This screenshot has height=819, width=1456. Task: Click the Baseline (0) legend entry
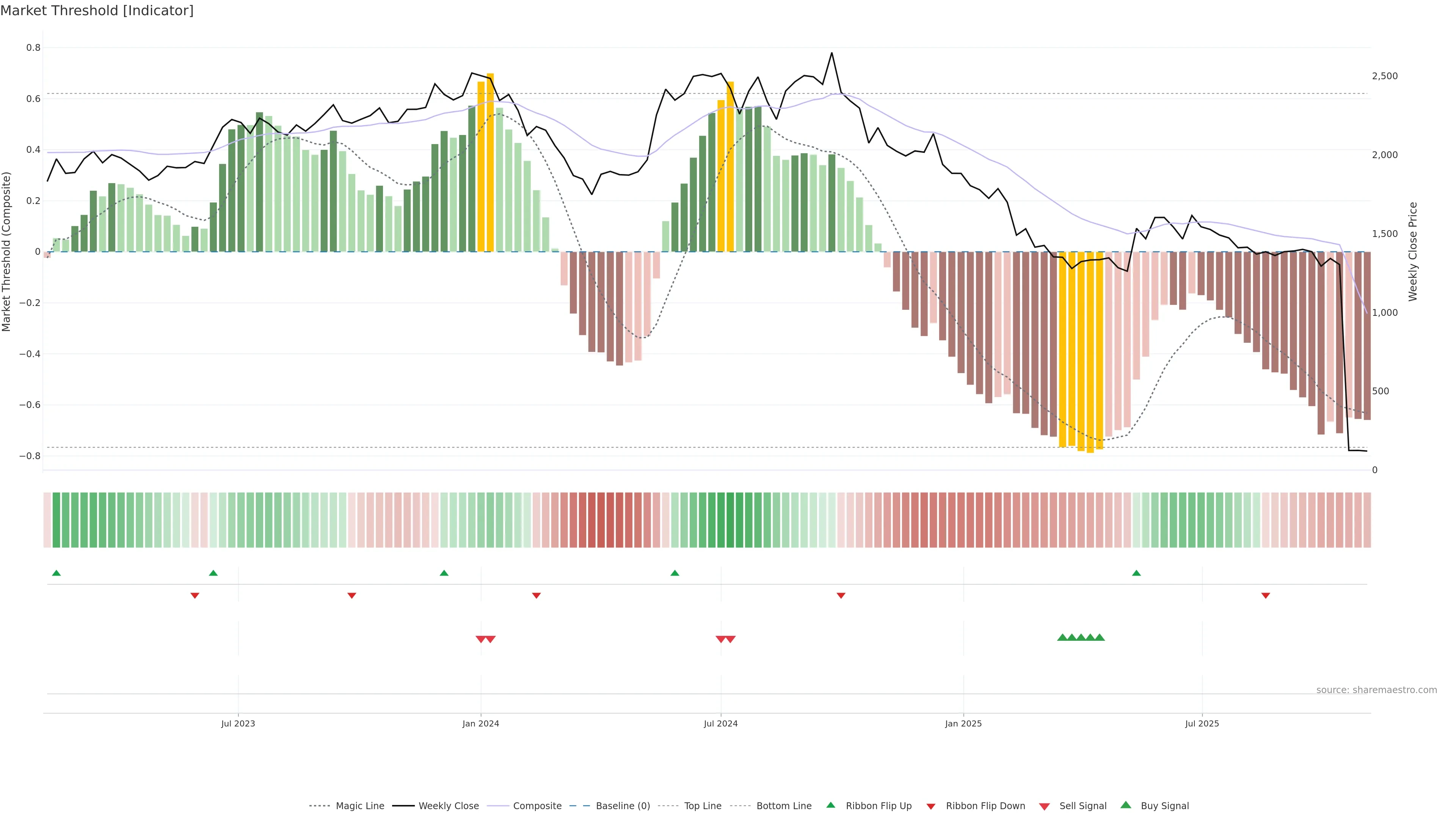click(623, 806)
